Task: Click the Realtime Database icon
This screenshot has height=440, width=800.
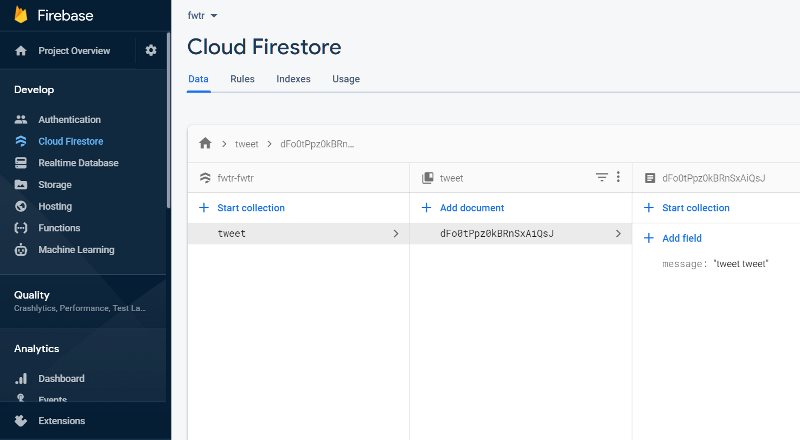Action: [x=21, y=163]
